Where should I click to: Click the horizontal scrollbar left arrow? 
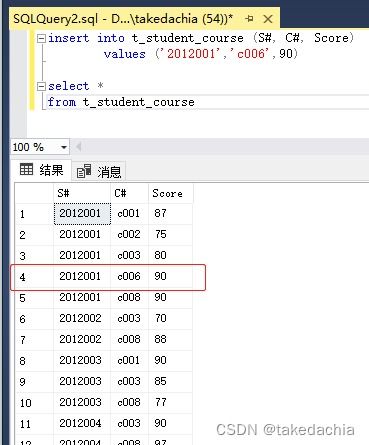coord(79,146)
